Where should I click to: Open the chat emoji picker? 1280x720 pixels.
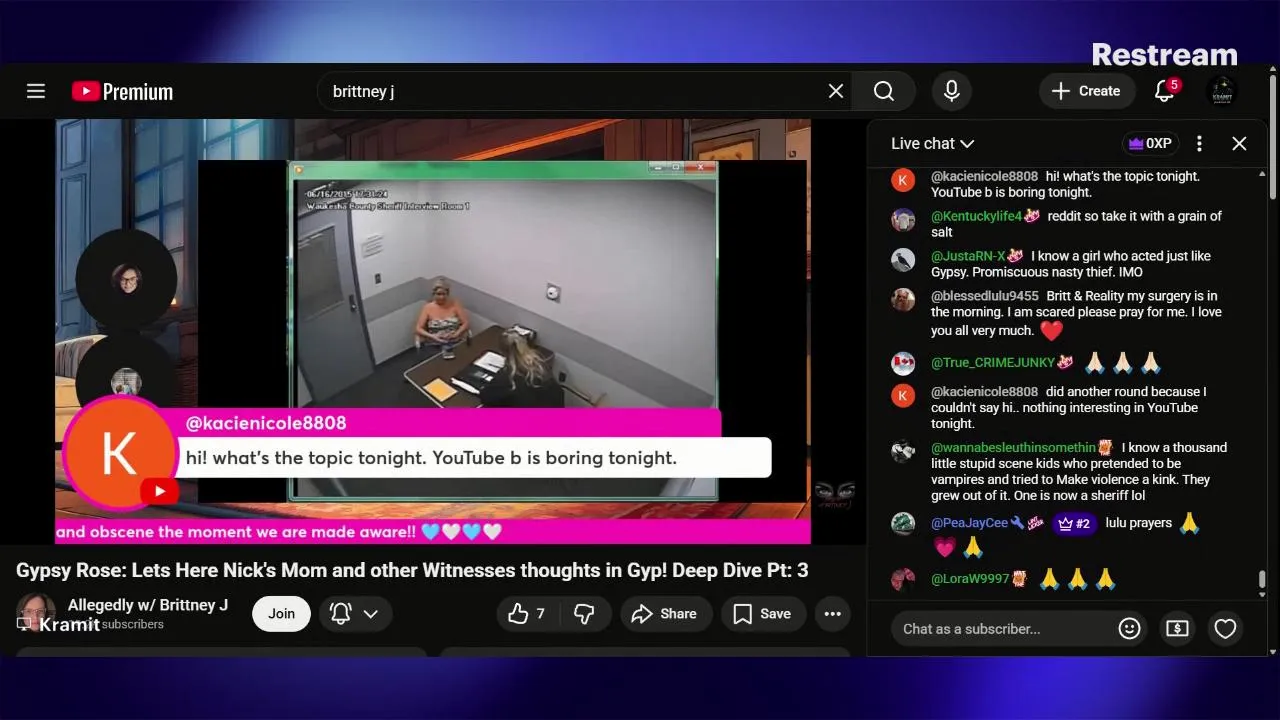[1129, 629]
